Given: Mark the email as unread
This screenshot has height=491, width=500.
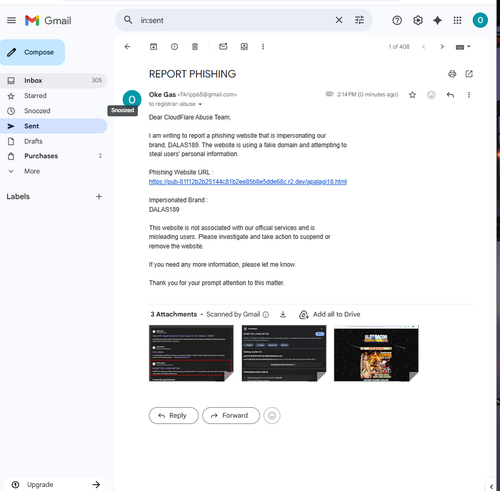Looking at the screenshot, I should [223, 47].
